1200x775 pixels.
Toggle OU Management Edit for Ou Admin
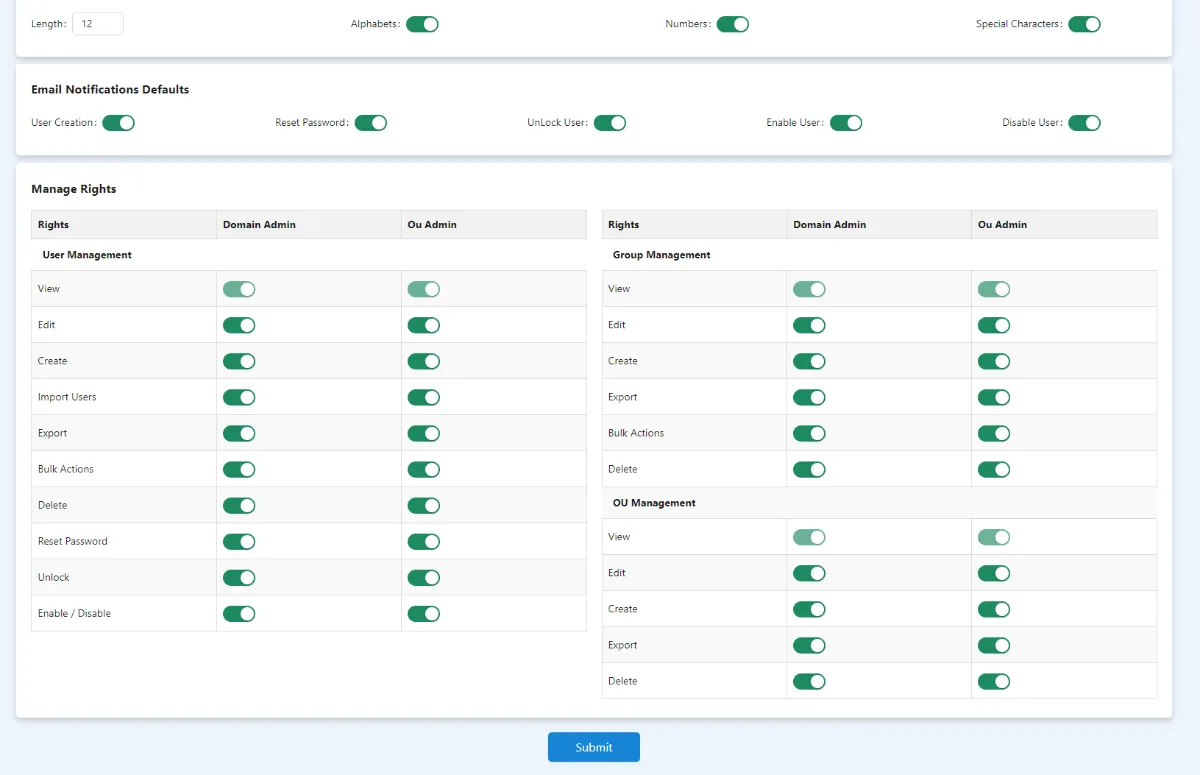coord(994,573)
